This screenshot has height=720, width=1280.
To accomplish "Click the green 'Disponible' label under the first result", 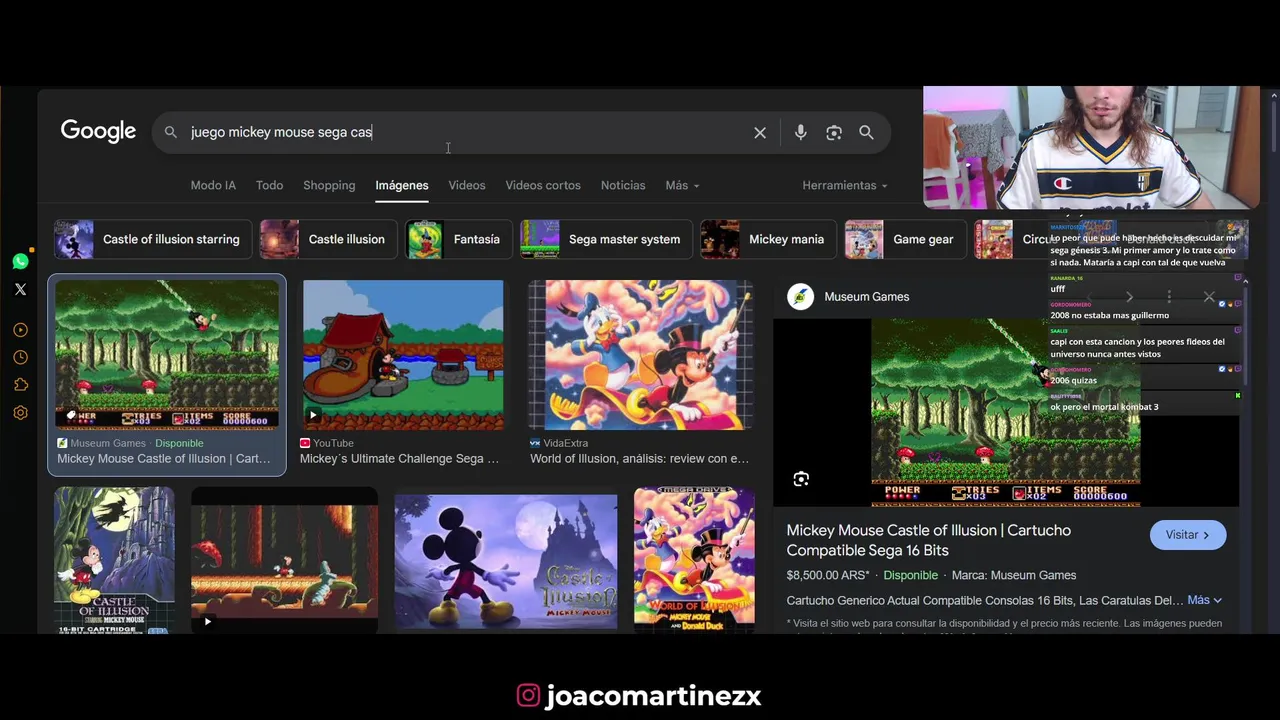I will click(x=179, y=443).
